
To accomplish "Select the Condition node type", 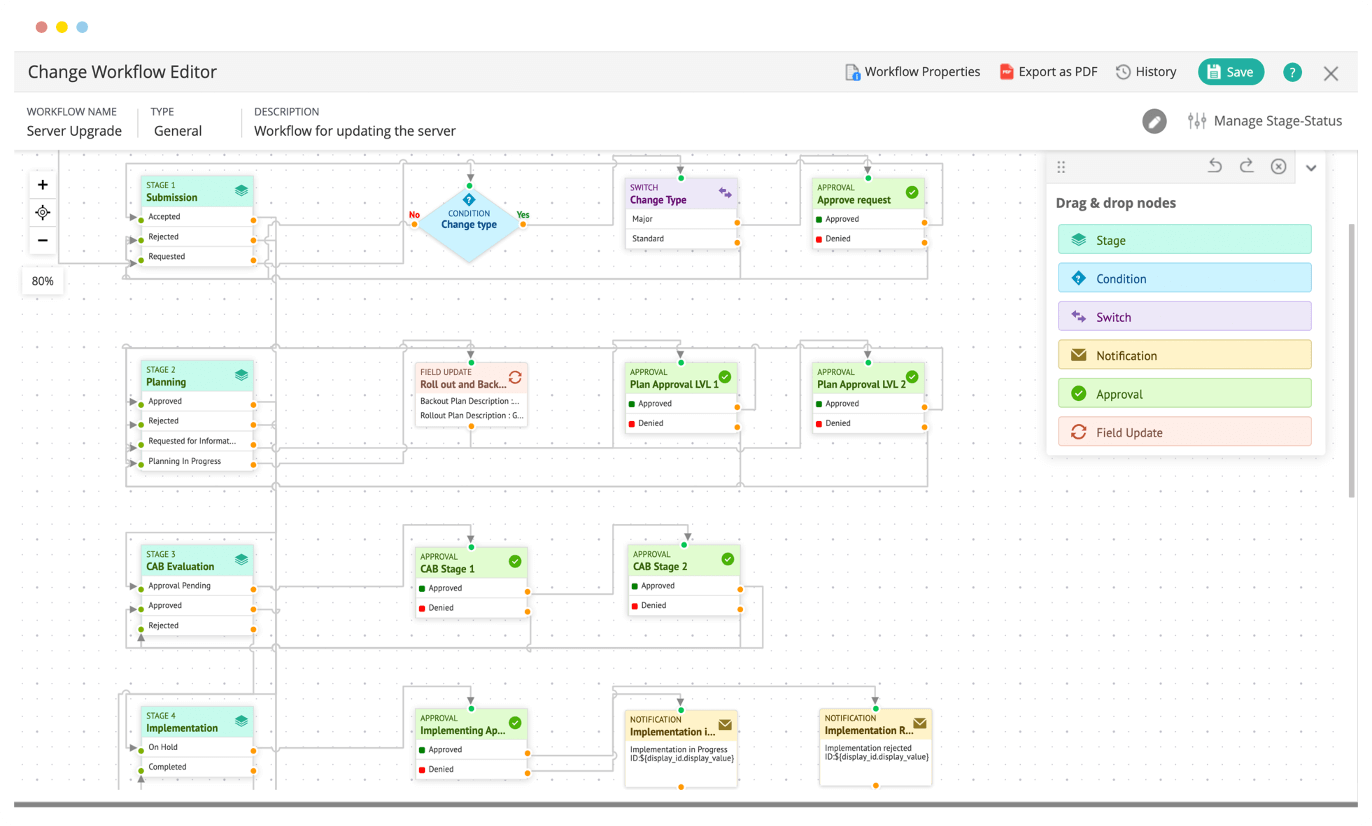I will pos(1184,277).
